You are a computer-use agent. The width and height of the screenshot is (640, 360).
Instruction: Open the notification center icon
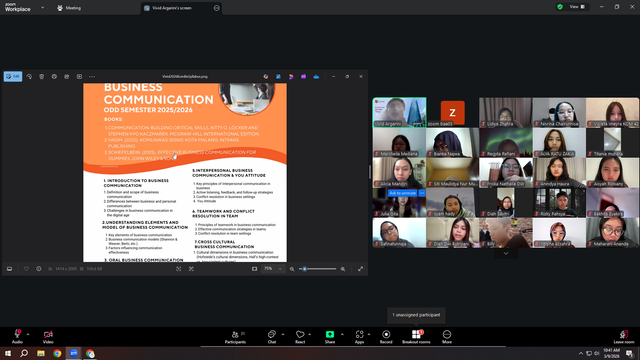pos(629,353)
